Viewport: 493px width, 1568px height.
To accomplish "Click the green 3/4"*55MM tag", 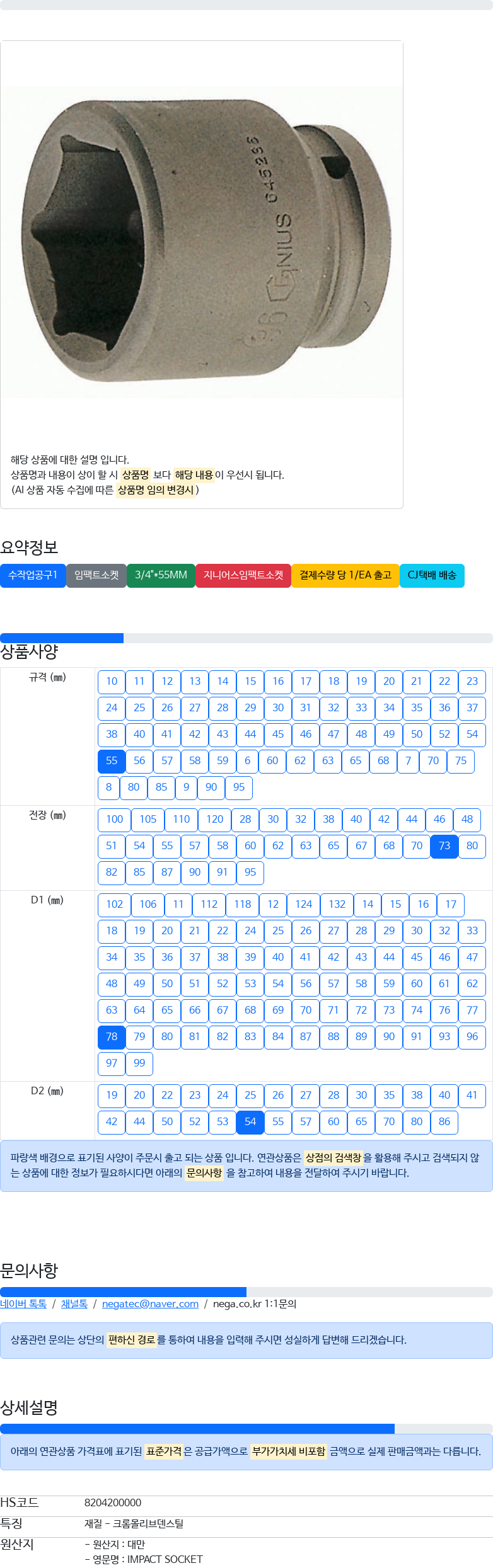I will pos(161,575).
